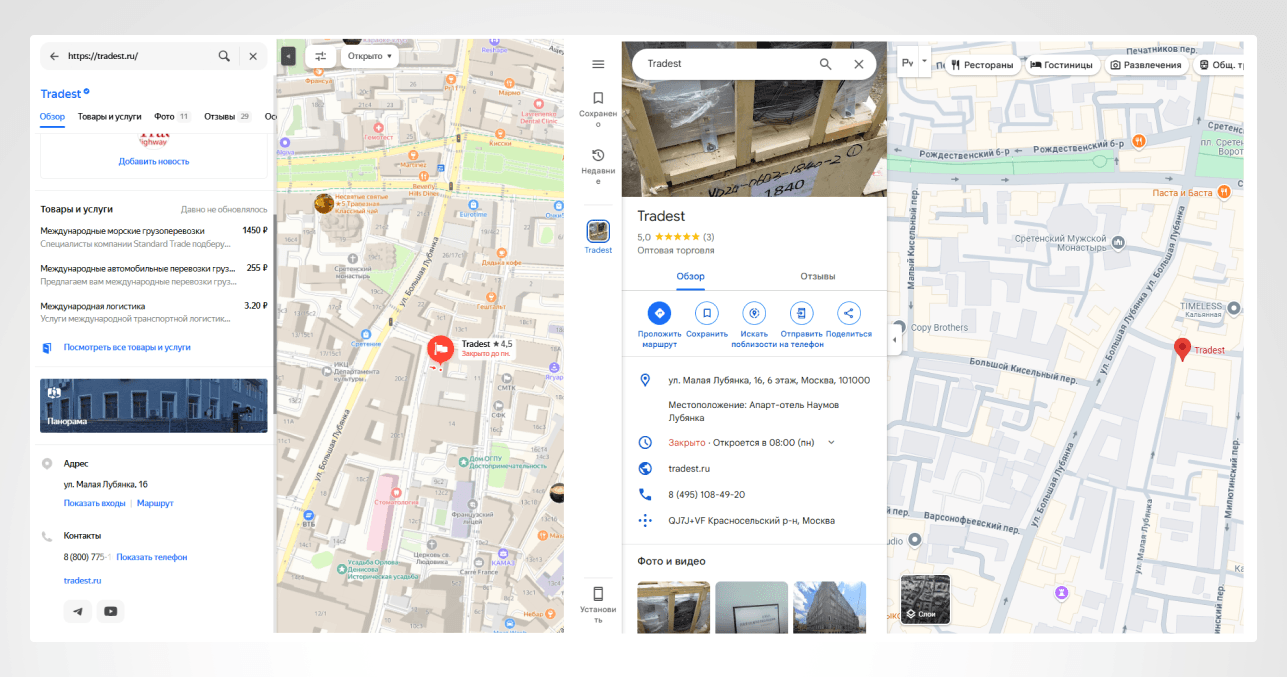
Task: Switch to Отзывы tab in Google panel
Action: coord(818,276)
